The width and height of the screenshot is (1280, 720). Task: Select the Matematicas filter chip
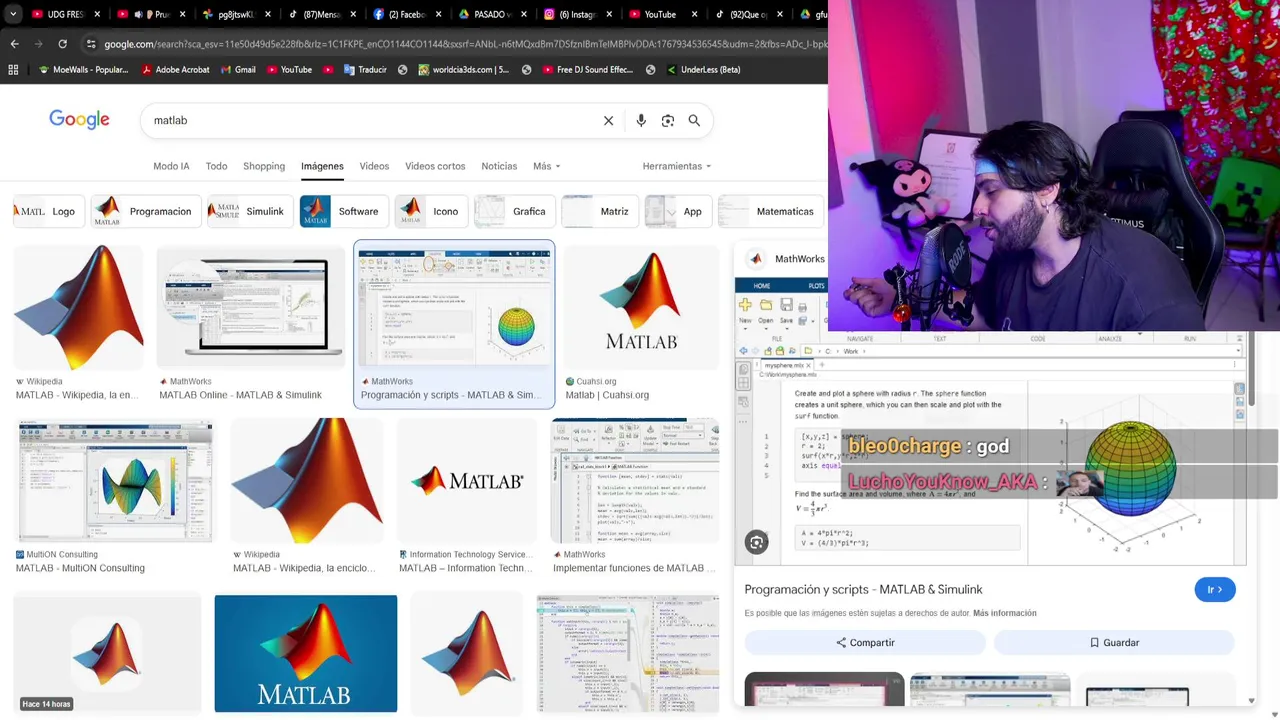770,211
